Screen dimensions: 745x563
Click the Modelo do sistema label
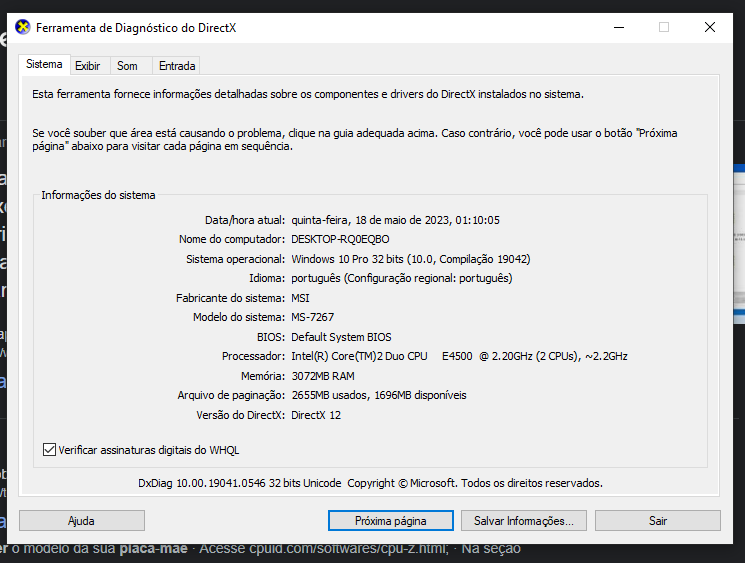[x=239, y=317]
